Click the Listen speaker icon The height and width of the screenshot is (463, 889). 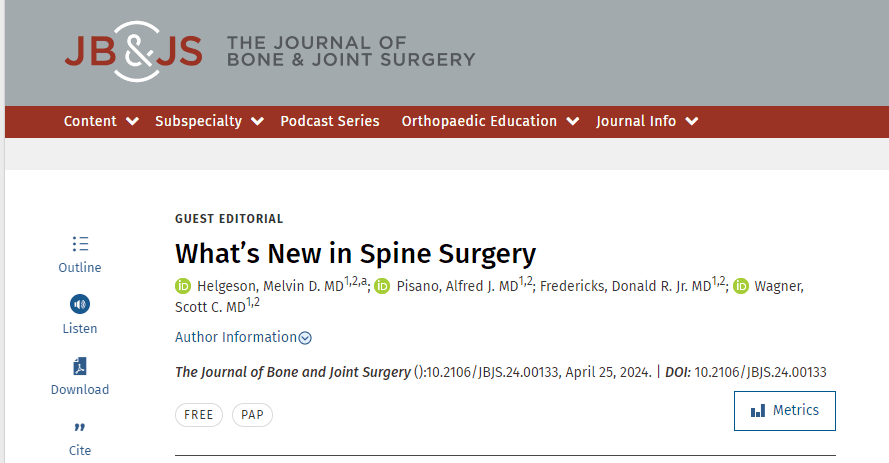pyautogui.click(x=80, y=304)
